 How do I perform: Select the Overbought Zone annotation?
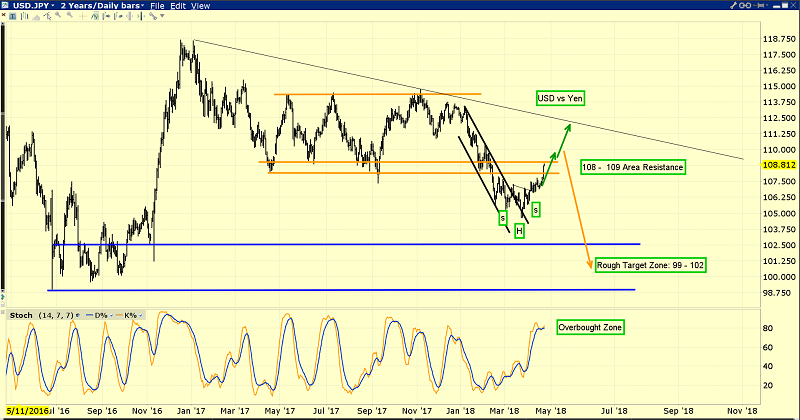point(592,327)
